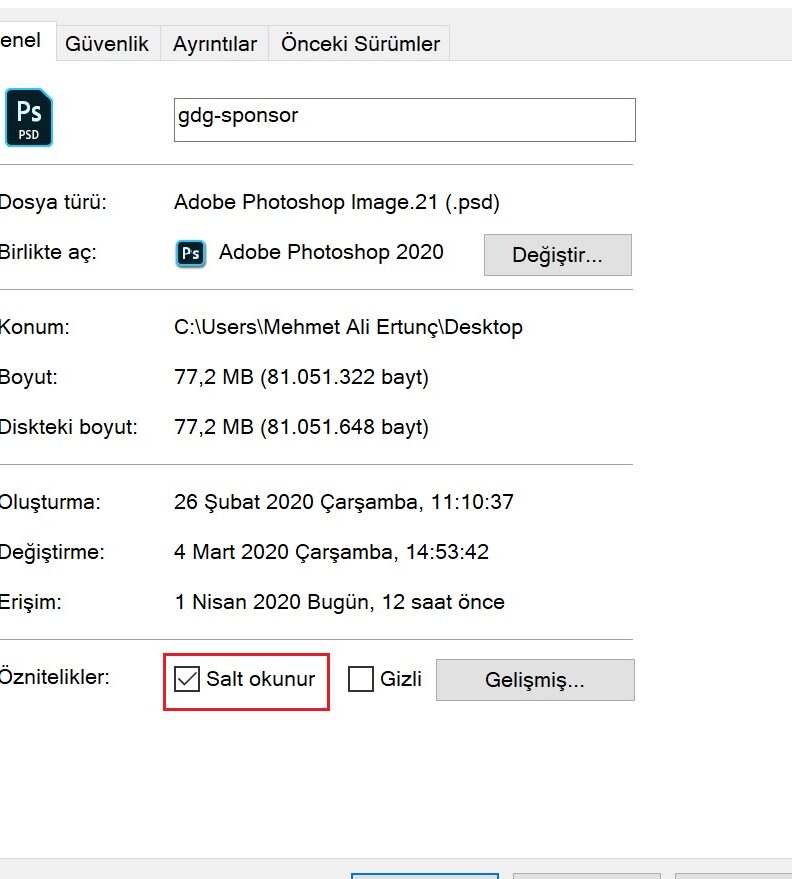Uncheck the Salt okunur checkbox
Viewport: 792px width, 879px height.
point(187,679)
